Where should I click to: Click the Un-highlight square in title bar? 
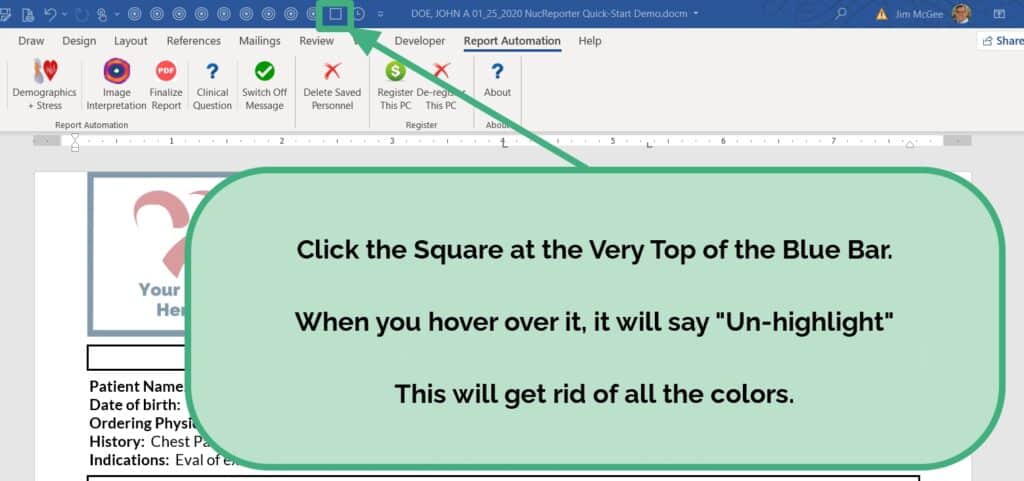(335, 14)
